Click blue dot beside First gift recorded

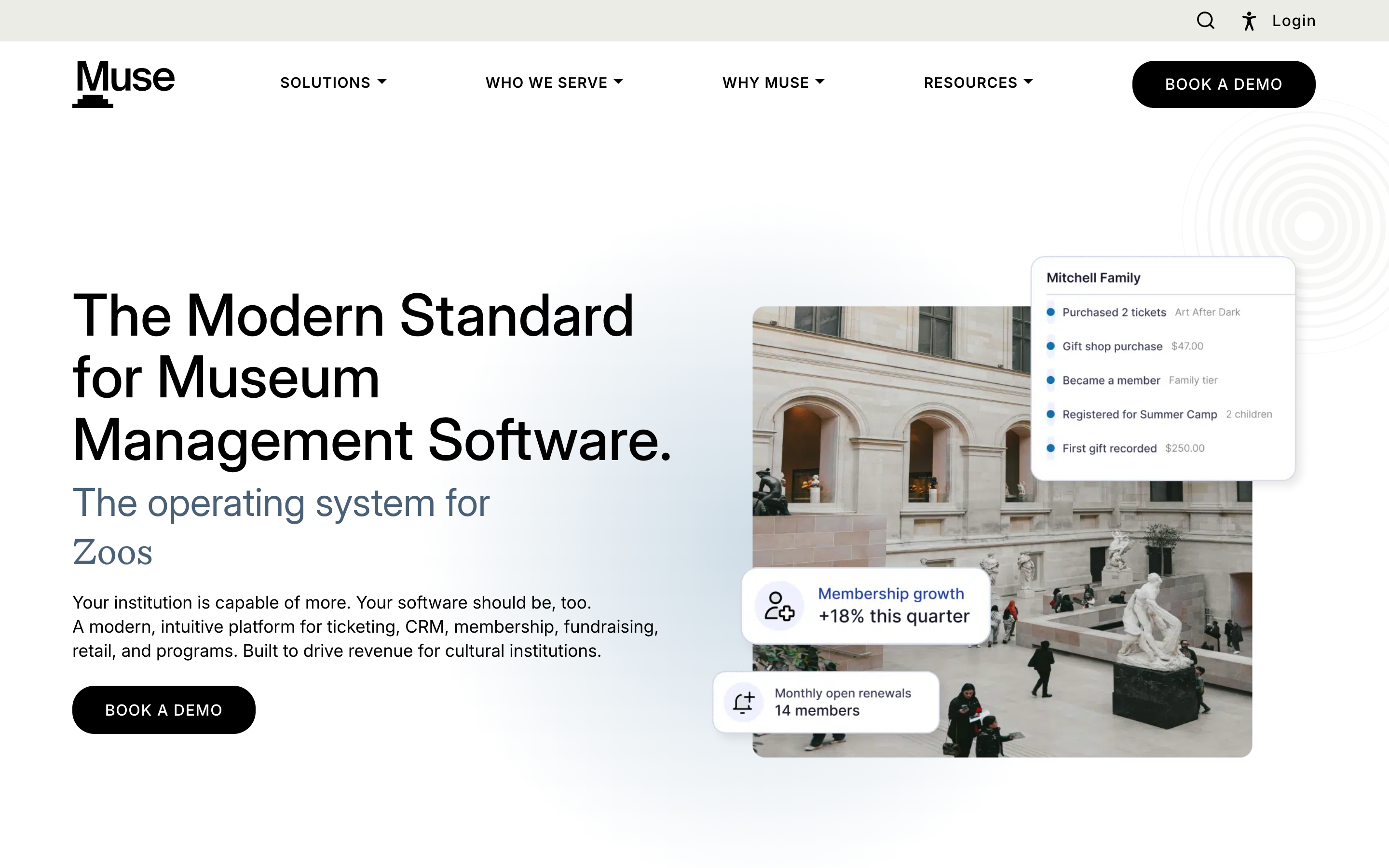tap(1050, 448)
